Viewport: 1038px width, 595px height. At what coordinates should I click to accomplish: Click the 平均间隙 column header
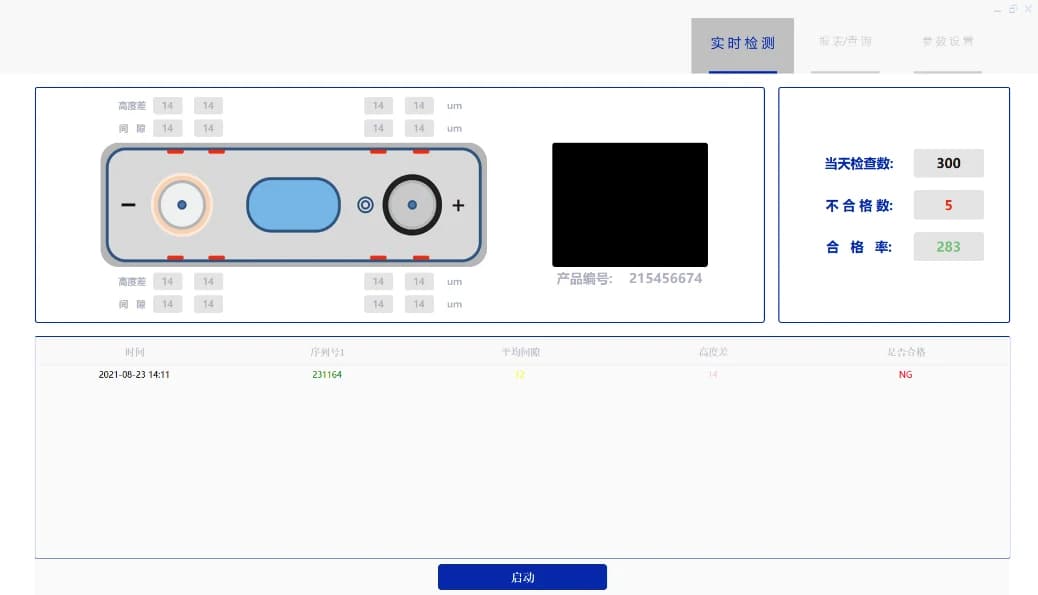point(520,352)
